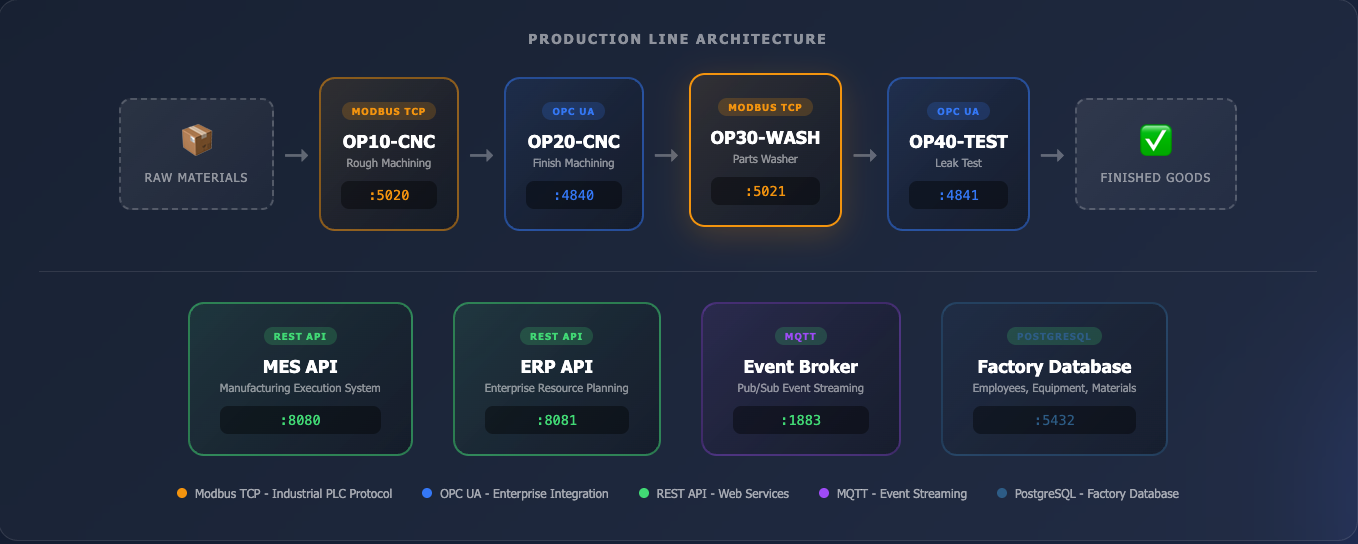The width and height of the screenshot is (1358, 544).
Task: Click the Factory Database port :5432
Action: coord(1054,420)
